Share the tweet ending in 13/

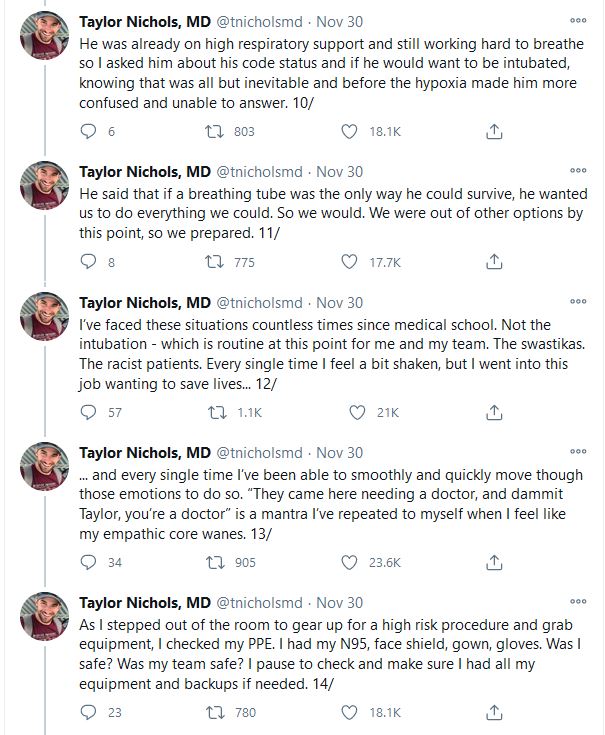pyautogui.click(x=494, y=562)
